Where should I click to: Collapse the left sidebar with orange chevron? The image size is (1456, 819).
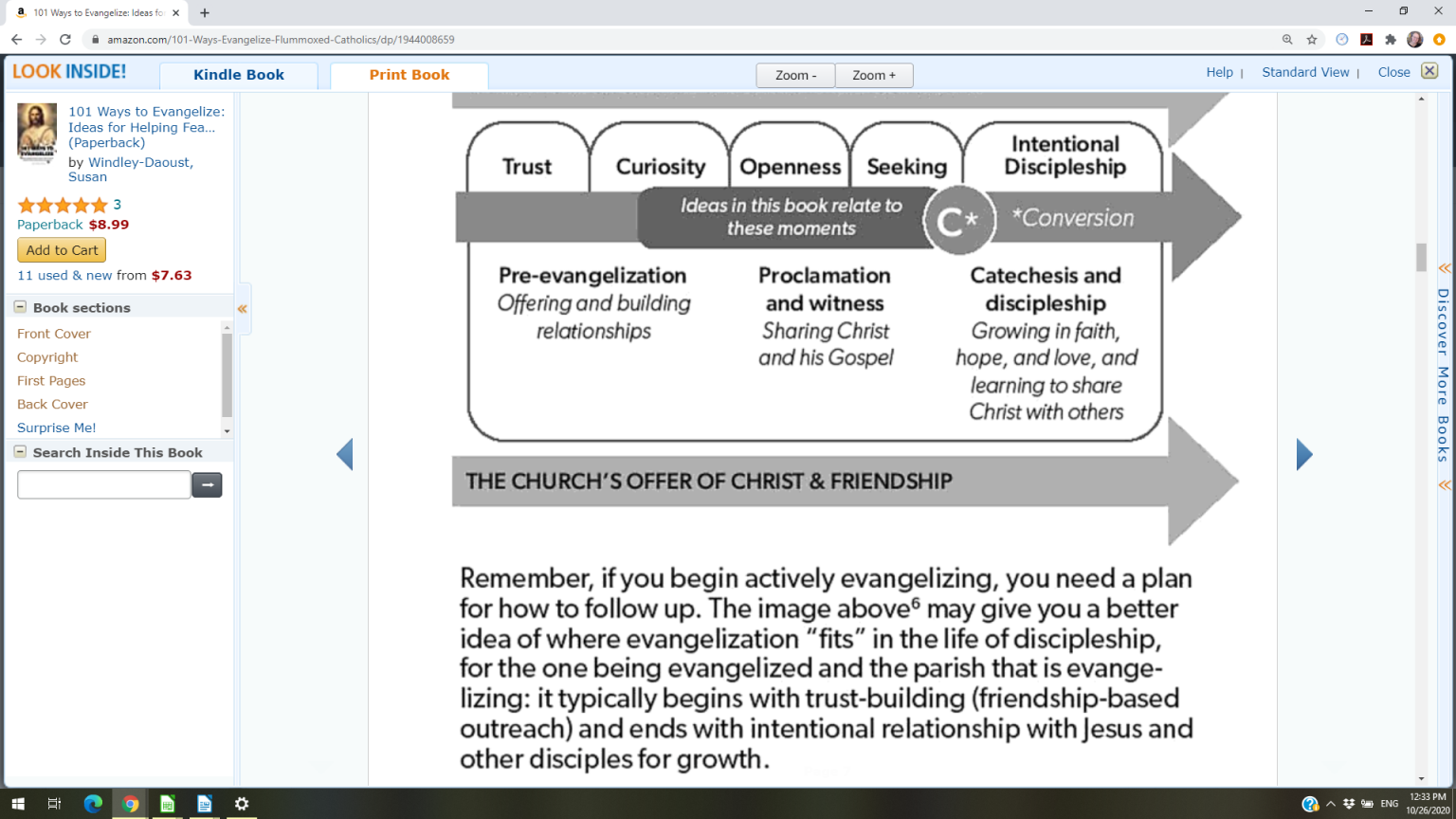click(x=243, y=309)
